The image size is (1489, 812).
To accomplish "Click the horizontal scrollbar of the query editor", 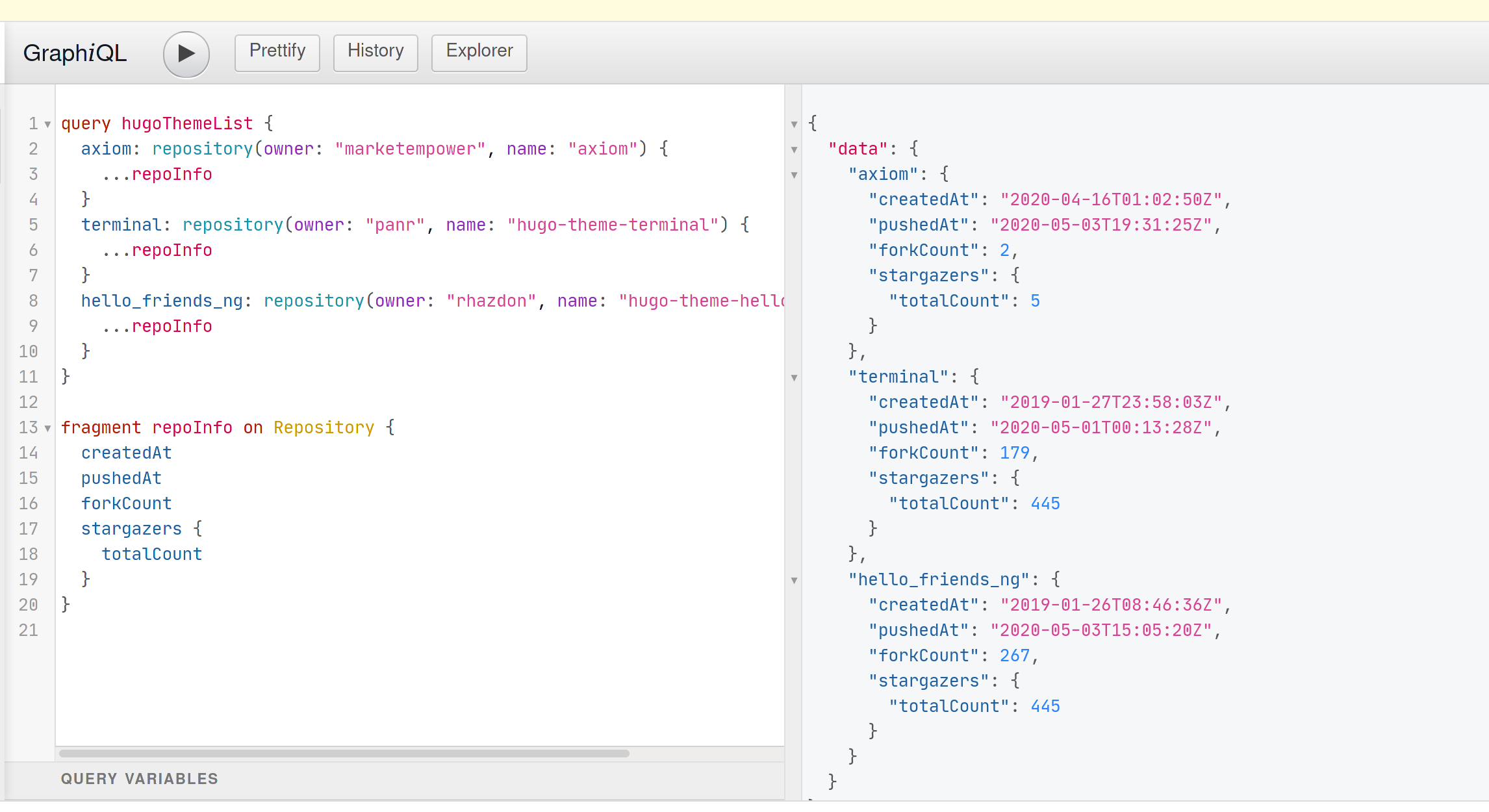I will click(344, 754).
